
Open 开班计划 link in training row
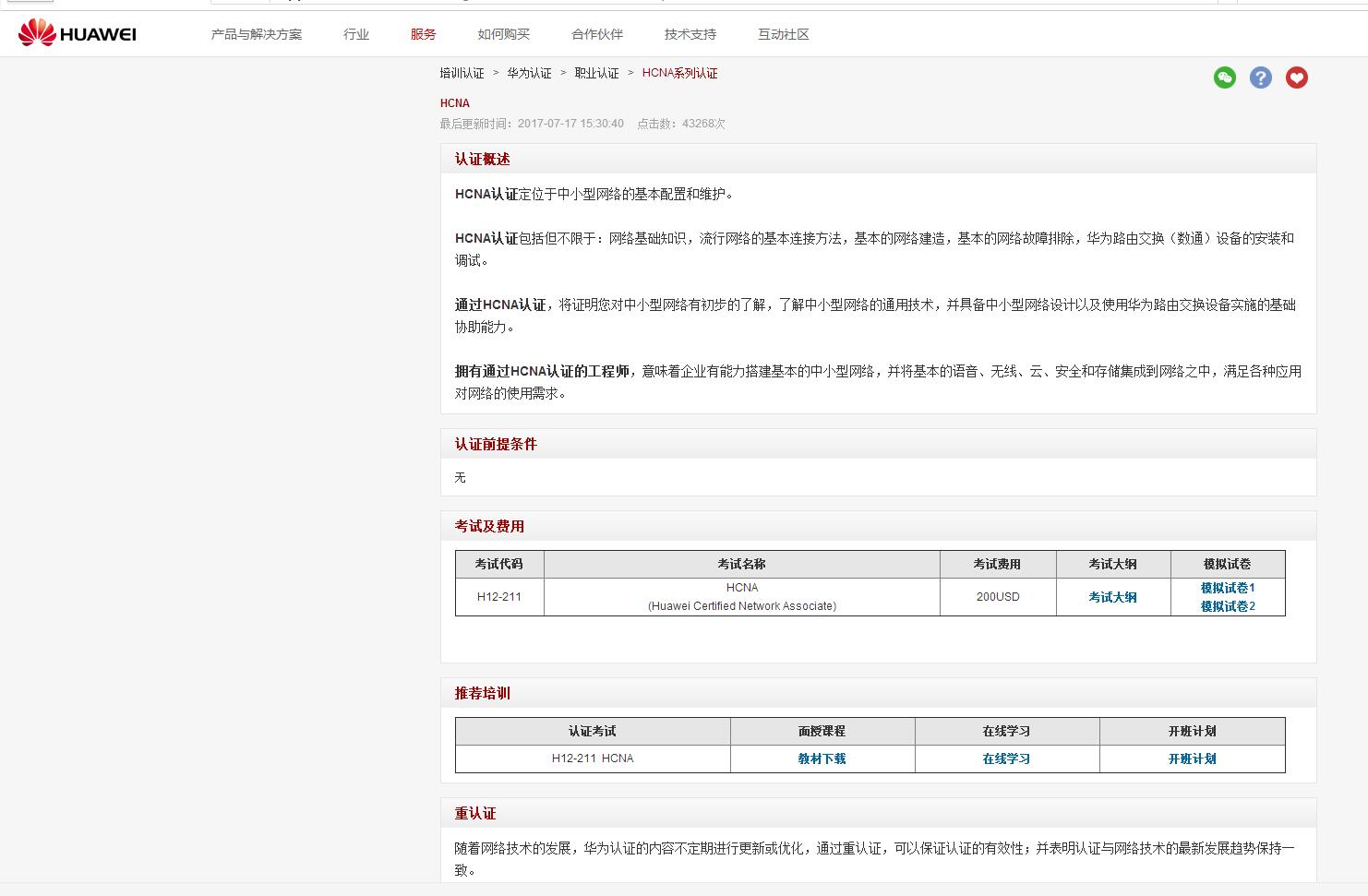1192,759
